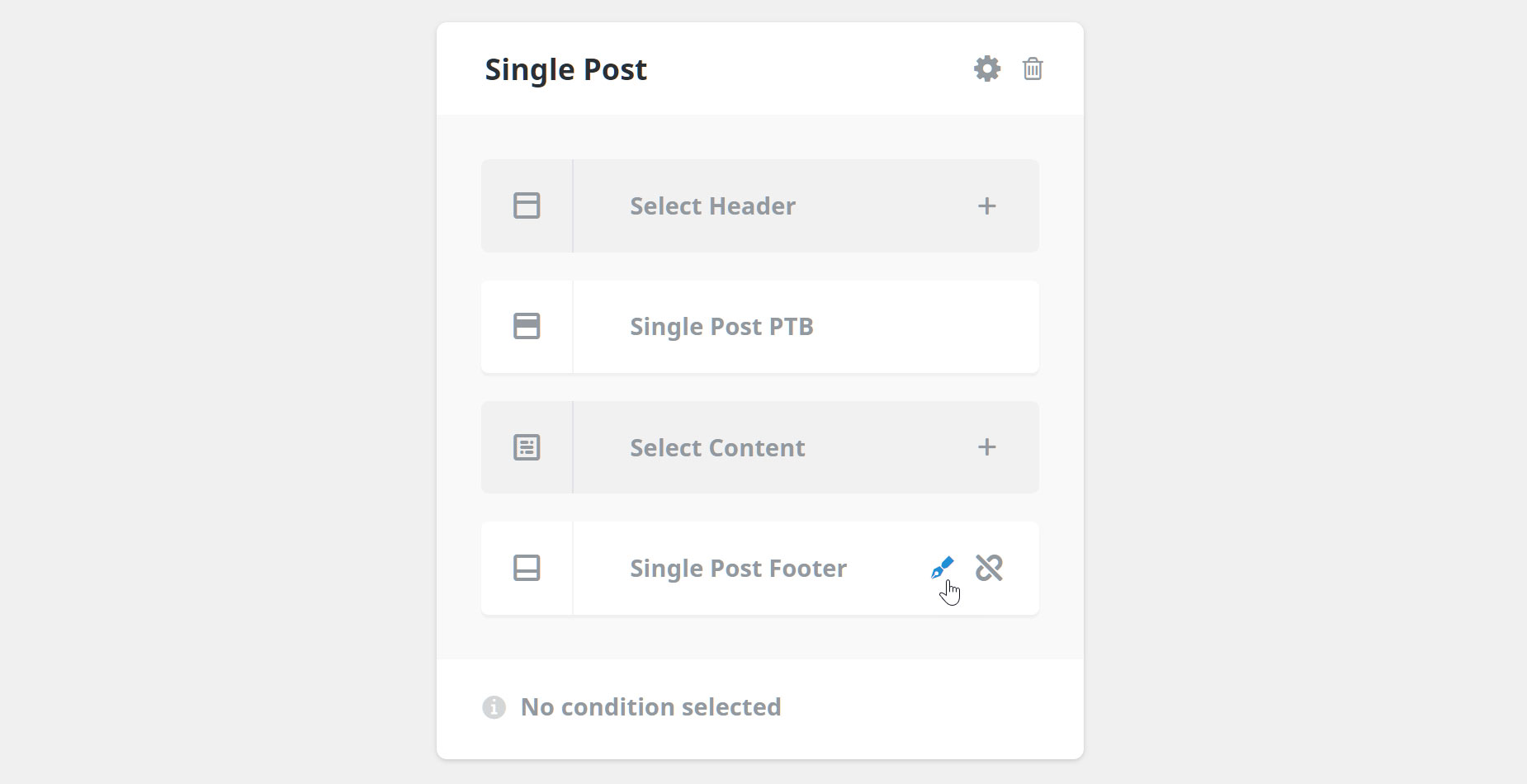Click Select Header label text
Image resolution: width=1527 pixels, height=784 pixels.
pyautogui.click(x=713, y=206)
